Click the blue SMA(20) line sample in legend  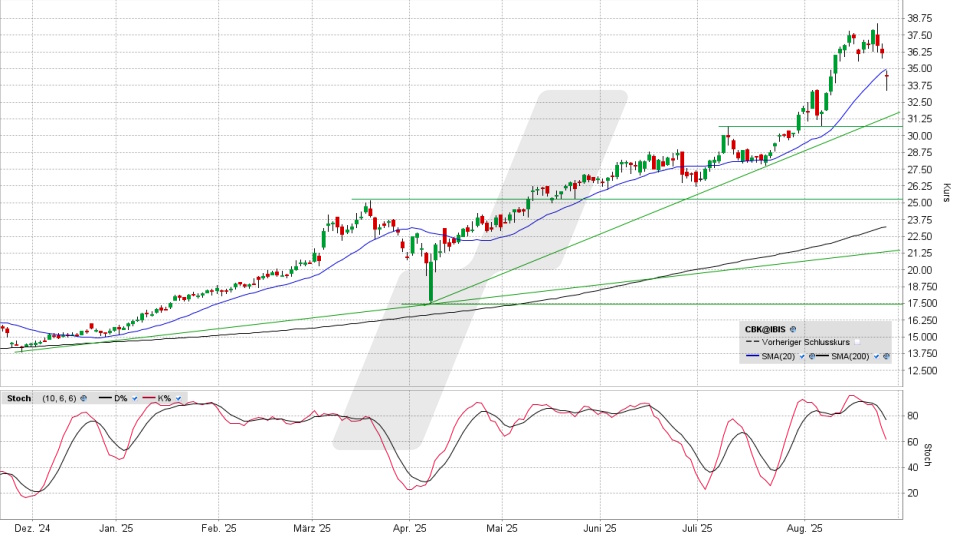point(752,356)
